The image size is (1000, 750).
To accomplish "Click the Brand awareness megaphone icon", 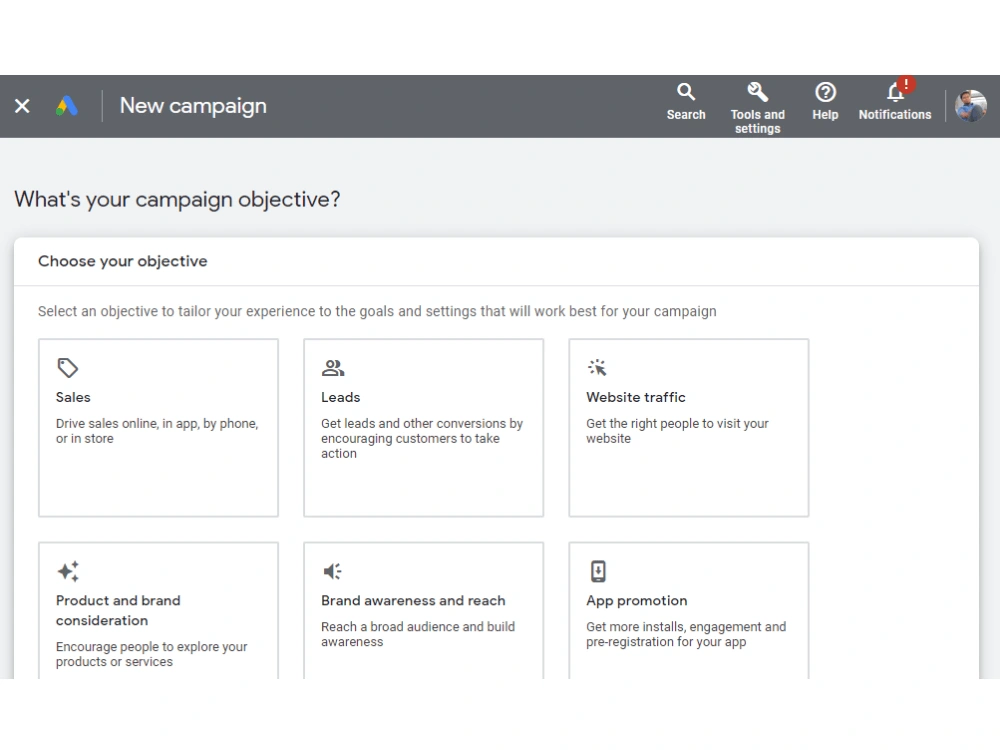I will click(332, 571).
